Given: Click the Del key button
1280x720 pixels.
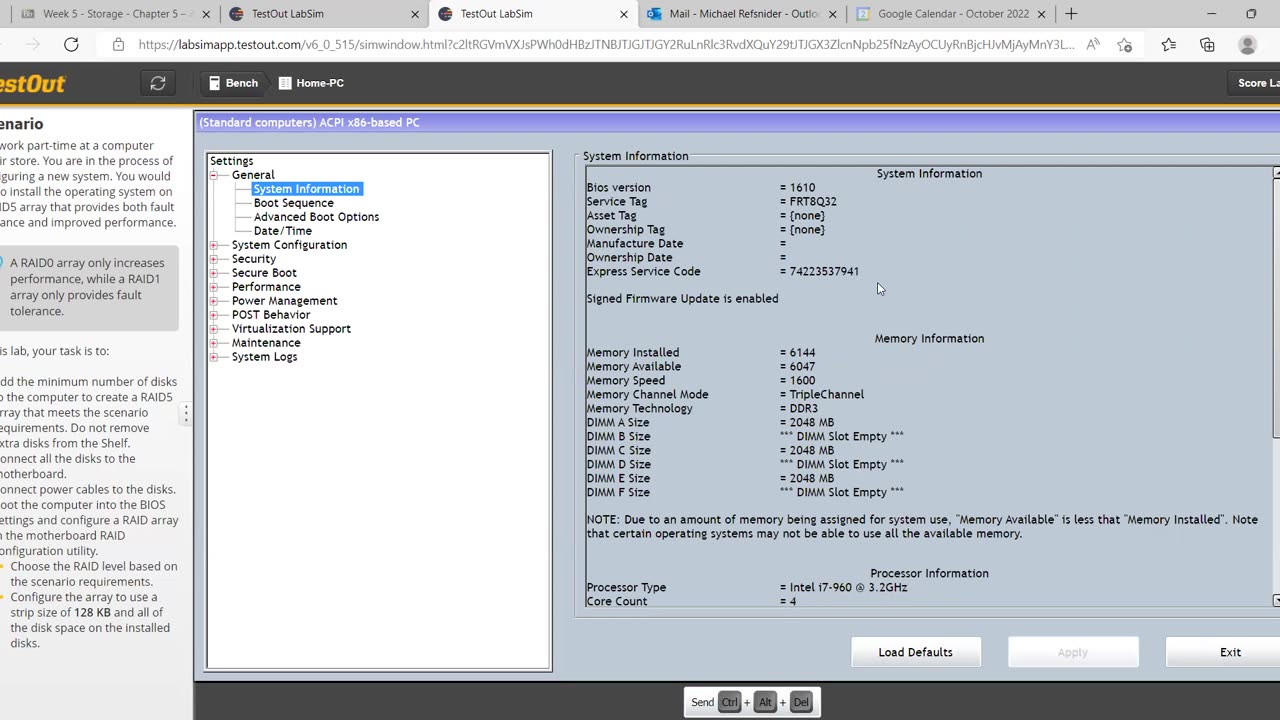Looking at the screenshot, I should 801,702.
